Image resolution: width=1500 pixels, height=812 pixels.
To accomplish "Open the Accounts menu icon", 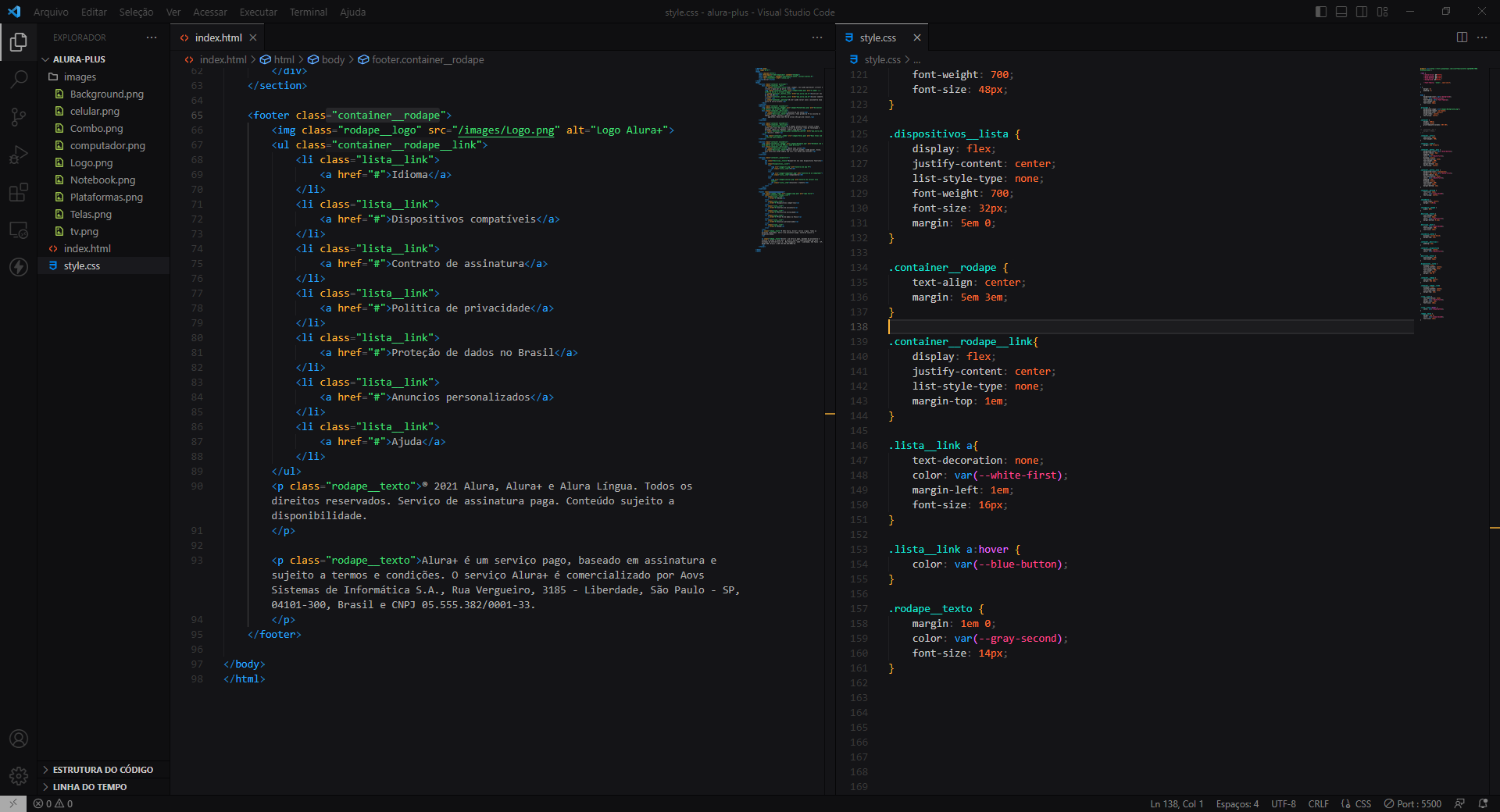I will (x=19, y=739).
